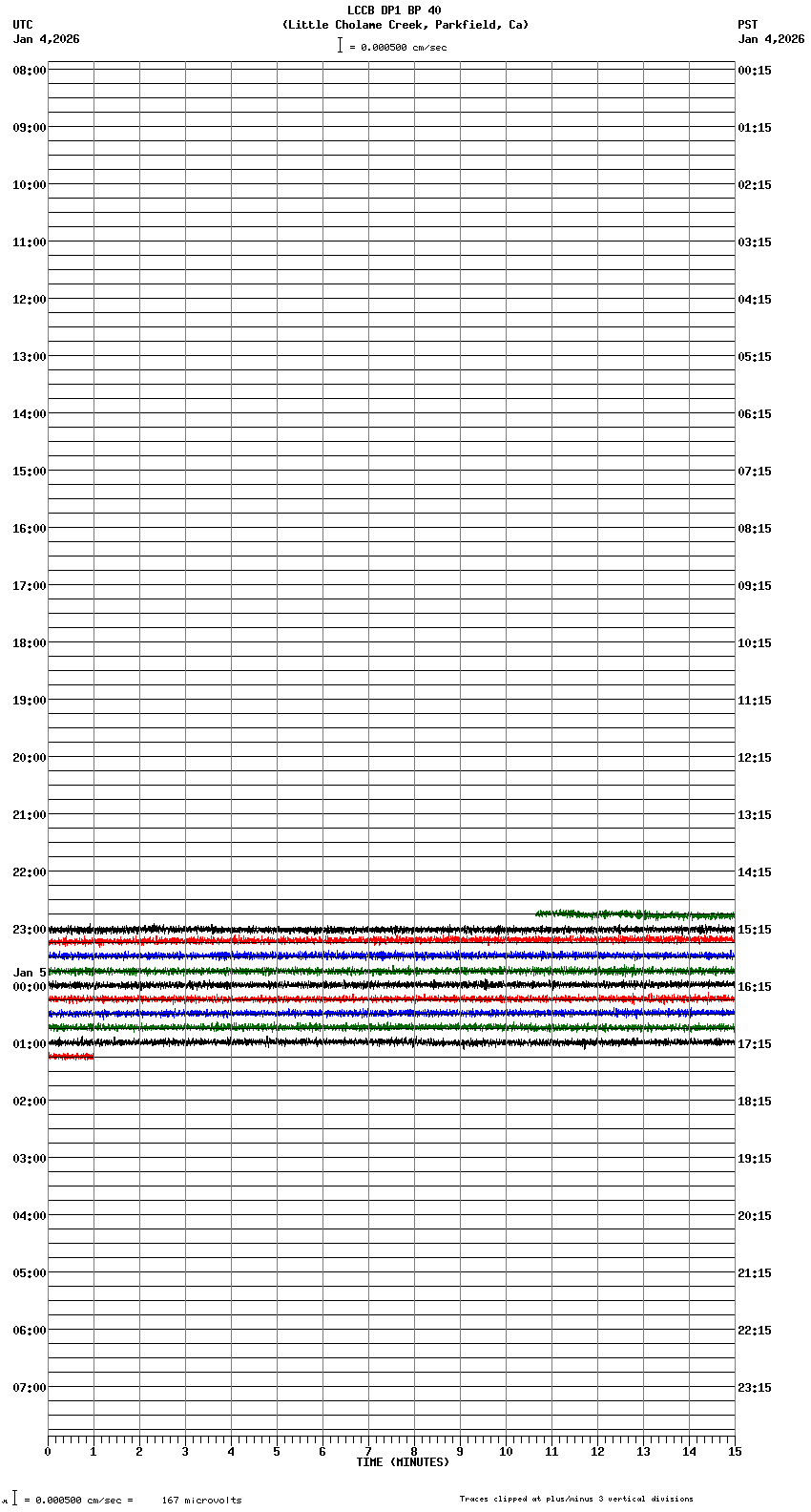811x1512 pixels.
Task: Click the 23:00 UTC row label
Action: point(30,930)
